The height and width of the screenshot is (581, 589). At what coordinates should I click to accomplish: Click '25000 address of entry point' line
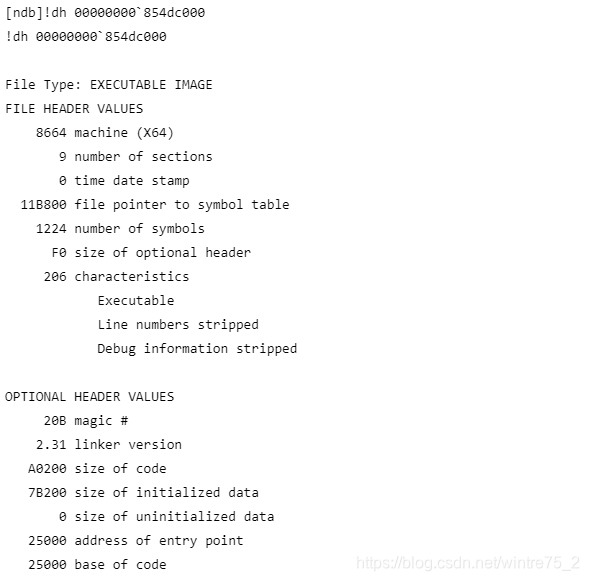click(x=136, y=541)
